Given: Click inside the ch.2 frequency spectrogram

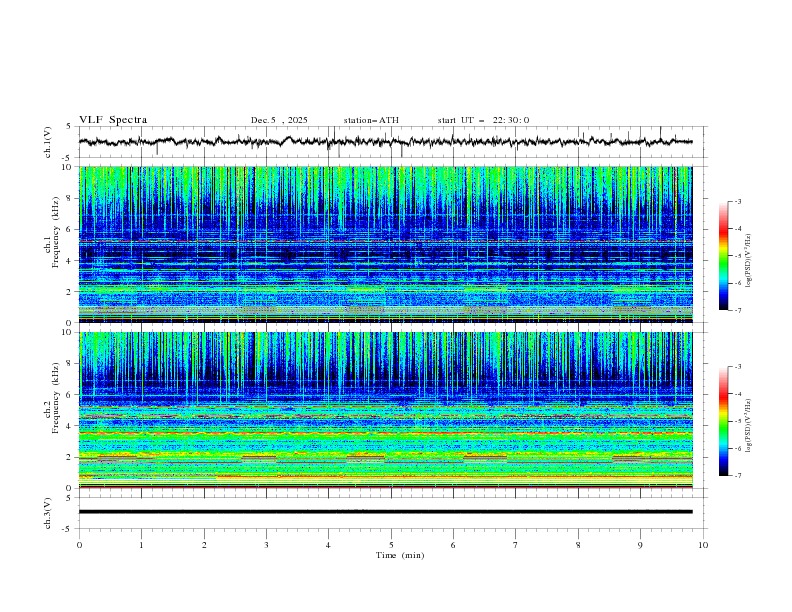Looking at the screenshot, I should pyautogui.click(x=385, y=410).
